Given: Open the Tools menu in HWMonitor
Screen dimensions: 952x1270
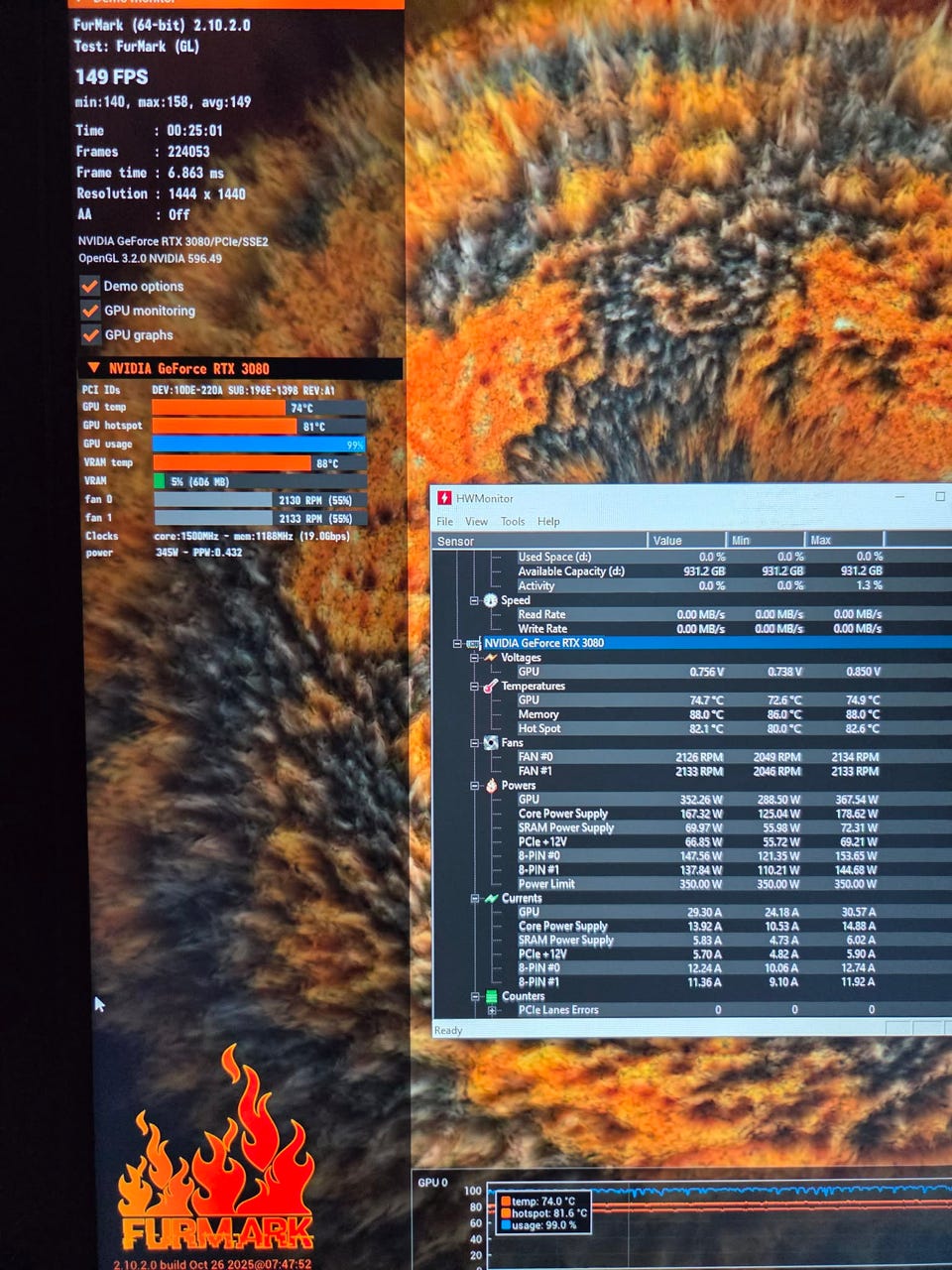Looking at the screenshot, I should [x=513, y=521].
